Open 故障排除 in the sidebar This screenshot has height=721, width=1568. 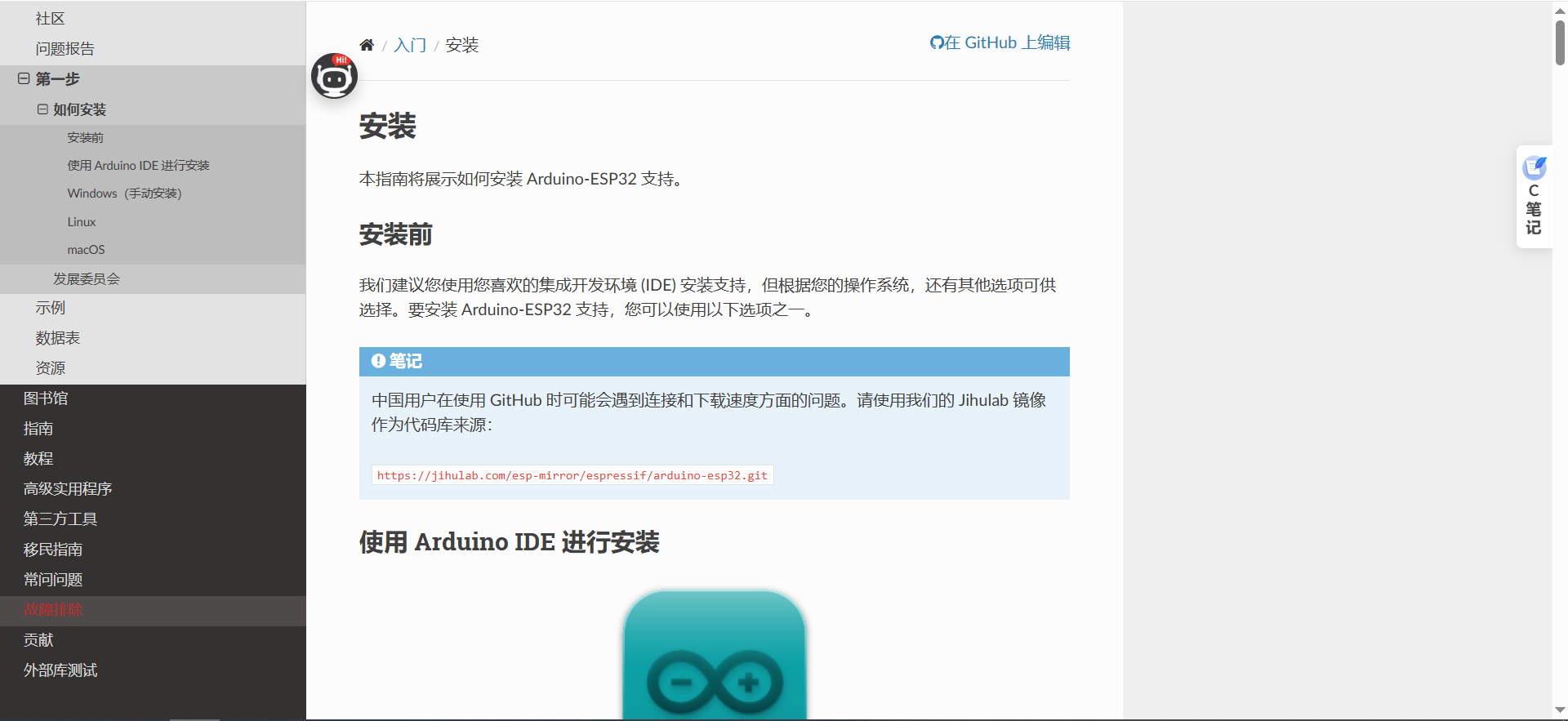tap(53, 610)
